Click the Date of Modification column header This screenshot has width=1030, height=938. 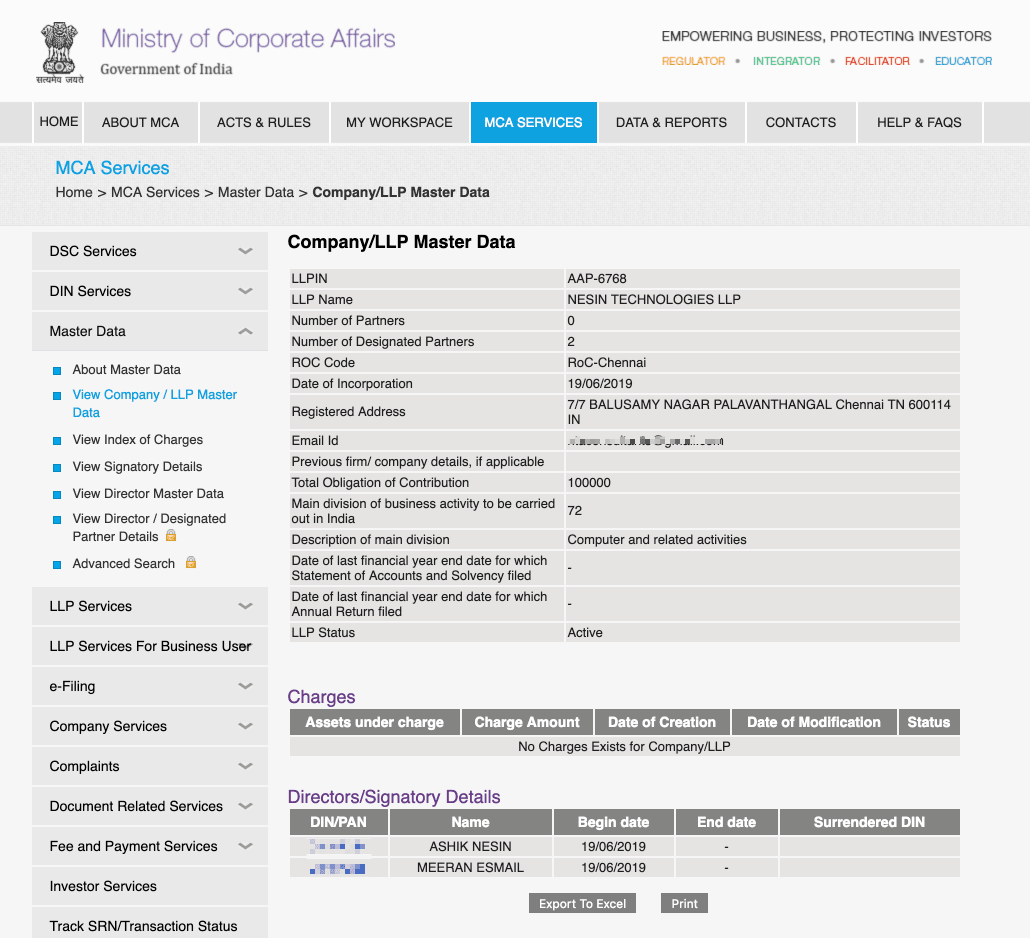click(x=814, y=722)
